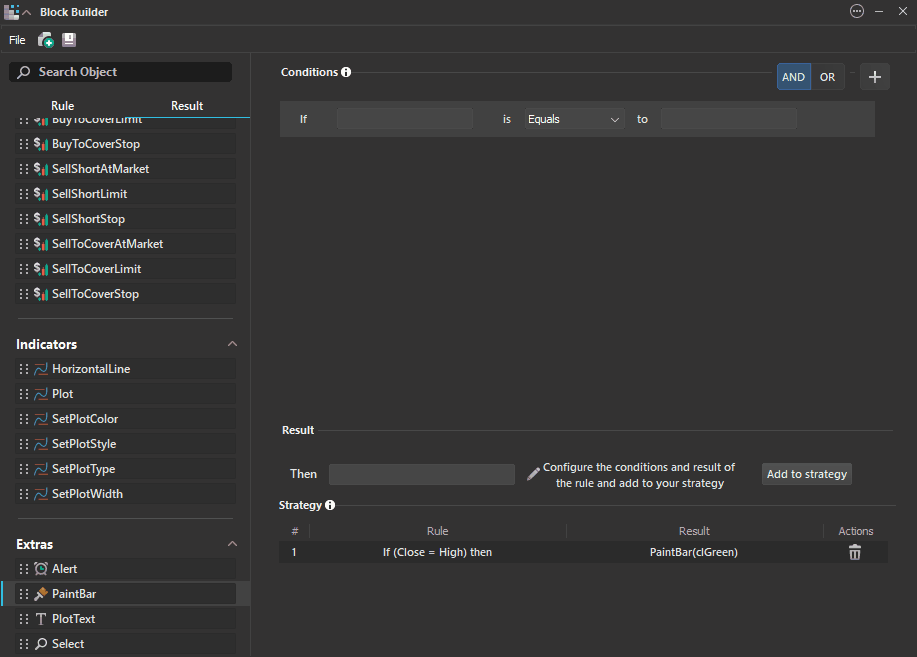The image size is (917, 657).
Task: Click the PlotText item's T icon
Action: (41, 619)
